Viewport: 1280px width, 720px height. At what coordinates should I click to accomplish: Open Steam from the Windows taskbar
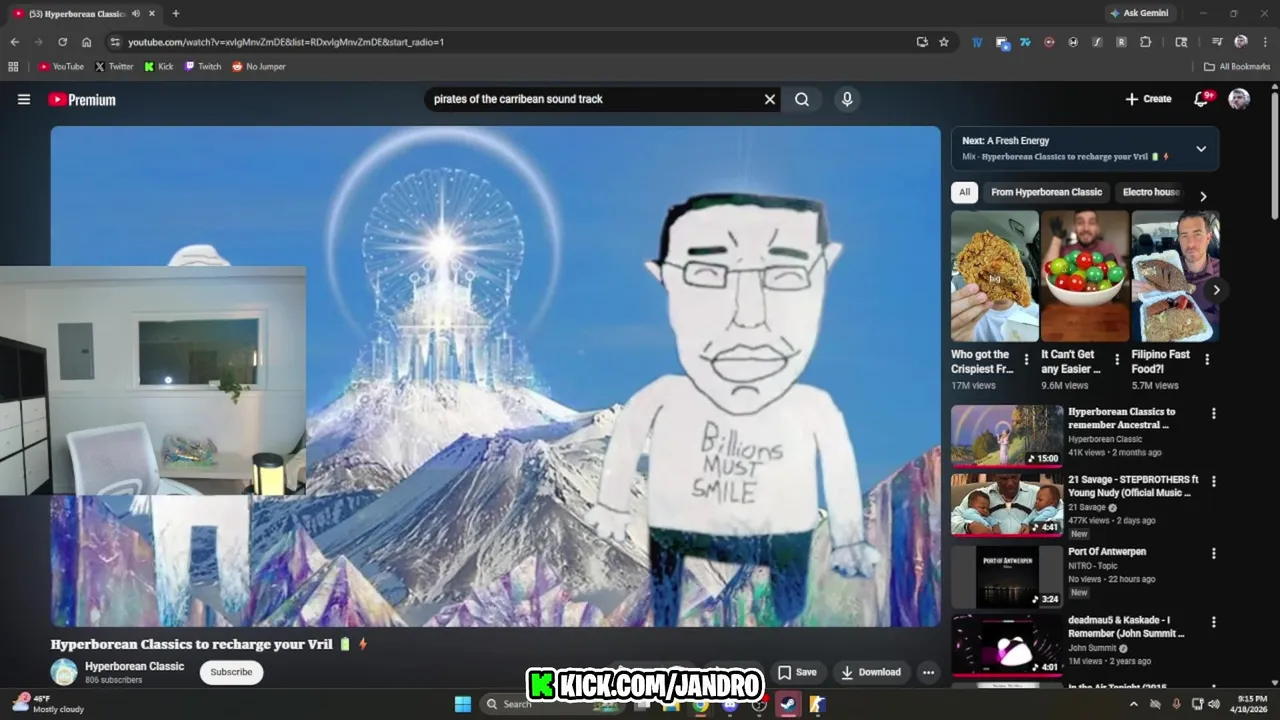[x=788, y=704]
